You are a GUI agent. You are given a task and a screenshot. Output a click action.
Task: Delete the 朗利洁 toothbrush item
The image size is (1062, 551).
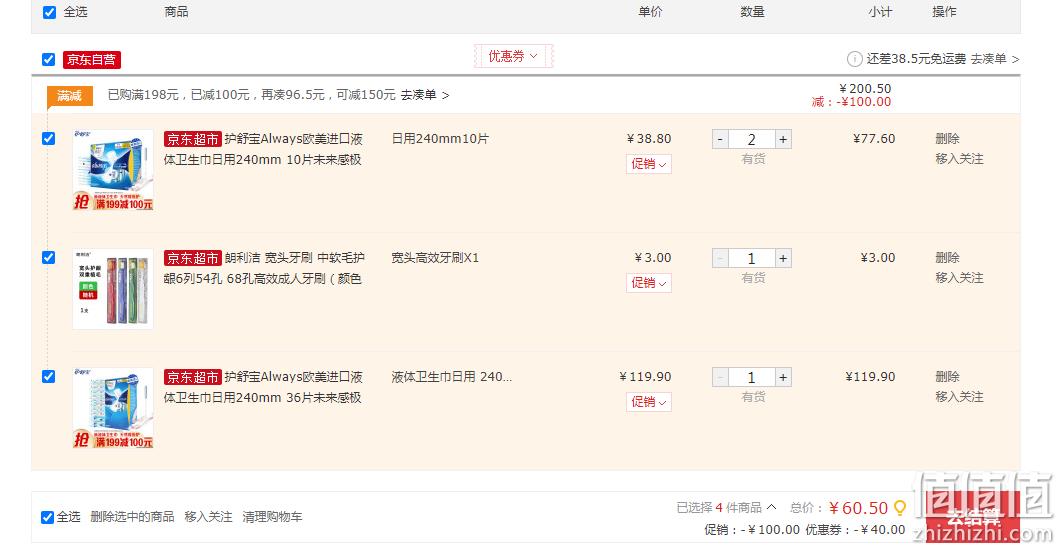[x=947, y=258]
